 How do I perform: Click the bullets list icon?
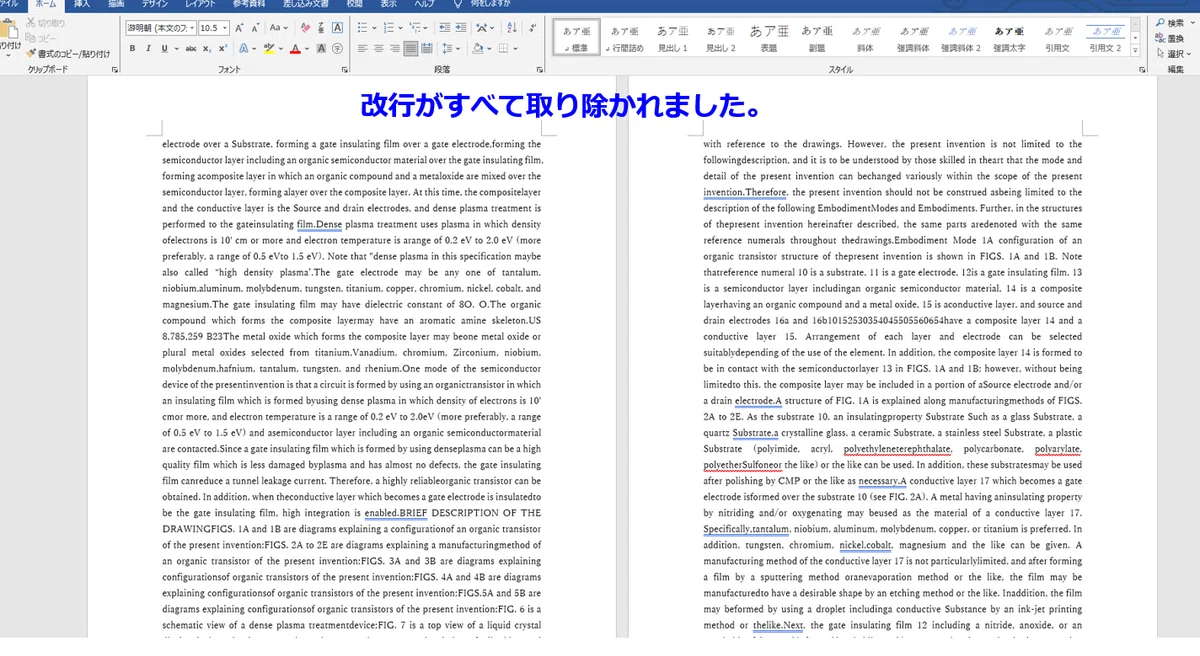pyautogui.click(x=361, y=28)
